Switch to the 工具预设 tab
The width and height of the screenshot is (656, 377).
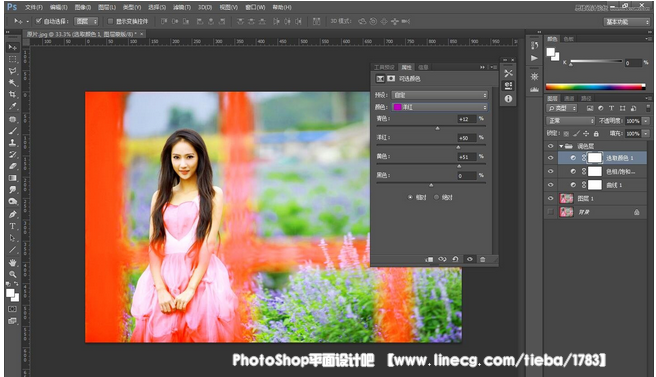click(x=384, y=67)
